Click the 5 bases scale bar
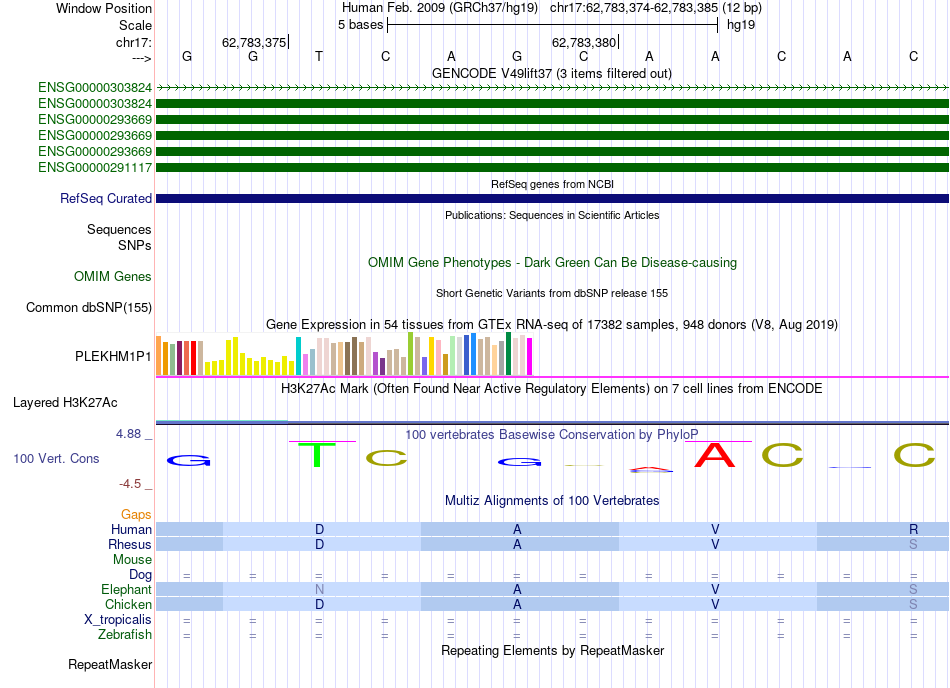 (x=552, y=25)
